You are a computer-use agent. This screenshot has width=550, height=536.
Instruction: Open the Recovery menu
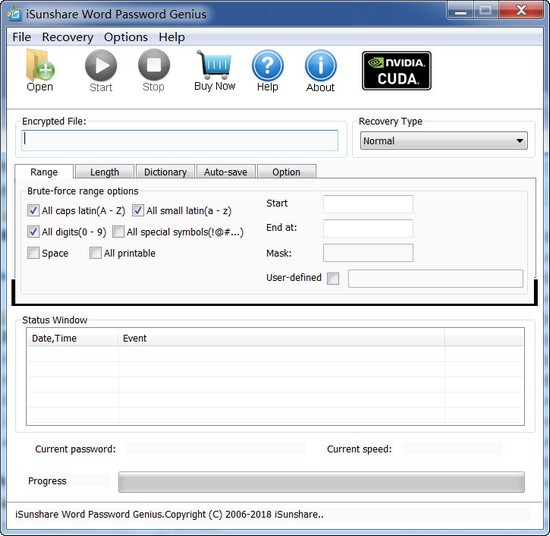point(68,37)
